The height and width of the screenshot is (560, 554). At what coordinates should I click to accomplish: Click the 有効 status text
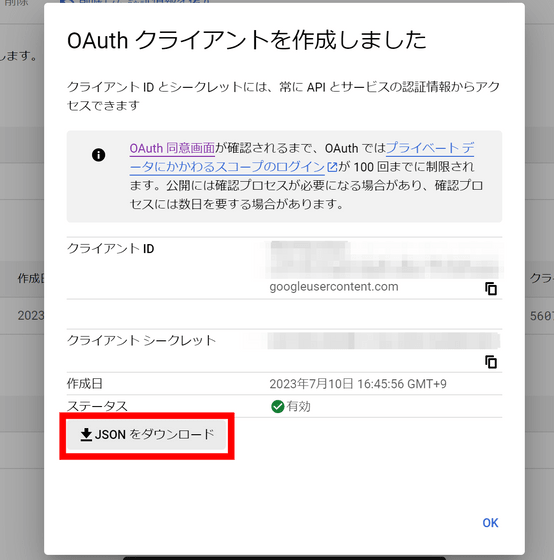pos(299,406)
